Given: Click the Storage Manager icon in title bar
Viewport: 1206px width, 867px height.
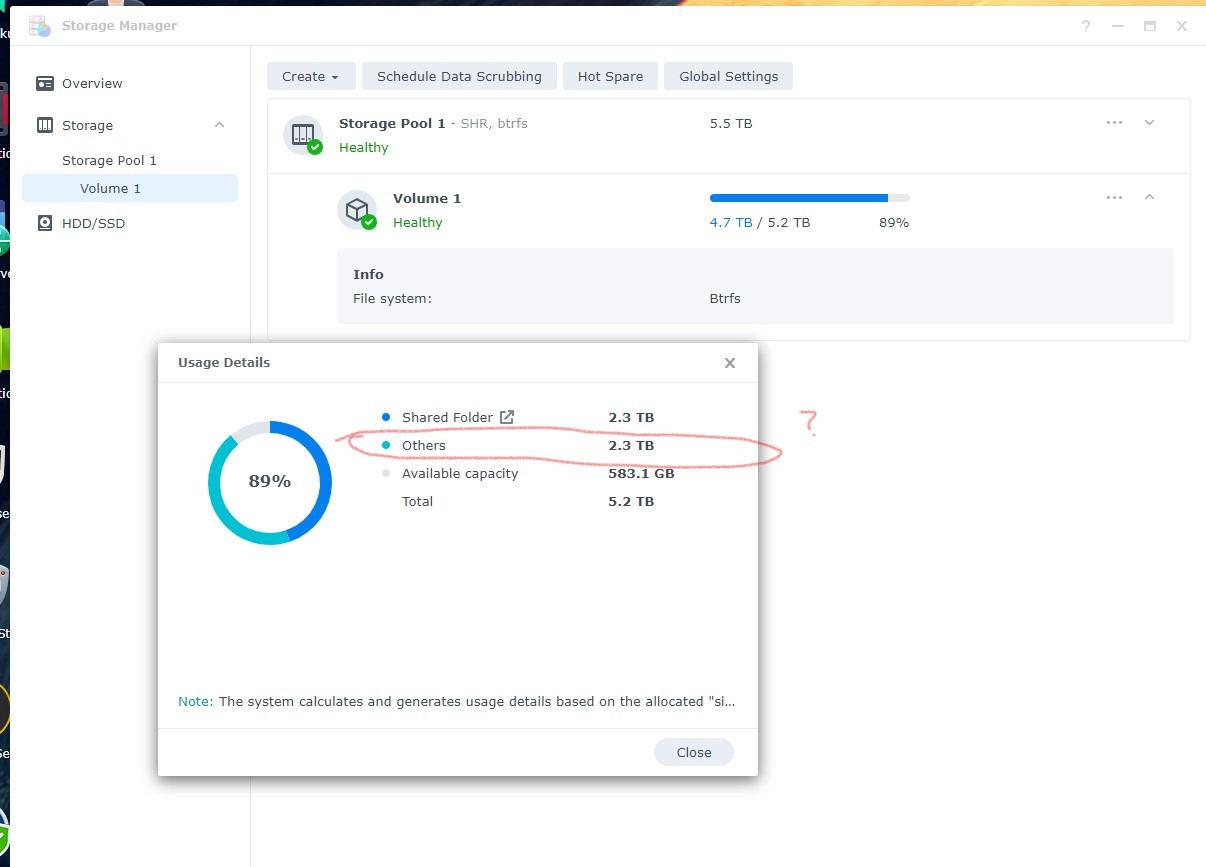Looking at the screenshot, I should (x=38, y=25).
